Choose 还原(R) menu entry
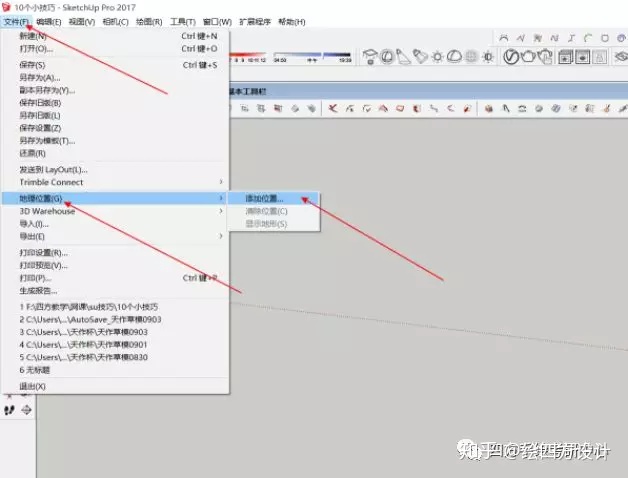 coord(115,153)
